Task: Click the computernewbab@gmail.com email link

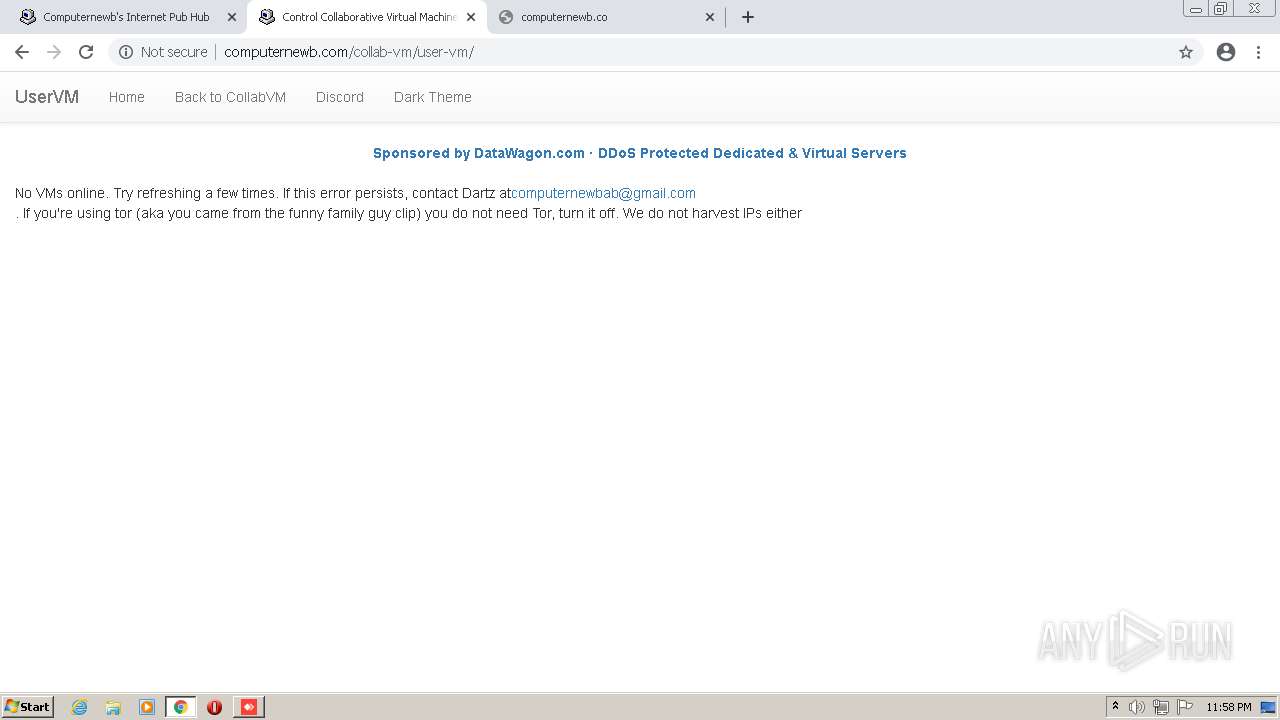Action: tap(603, 193)
